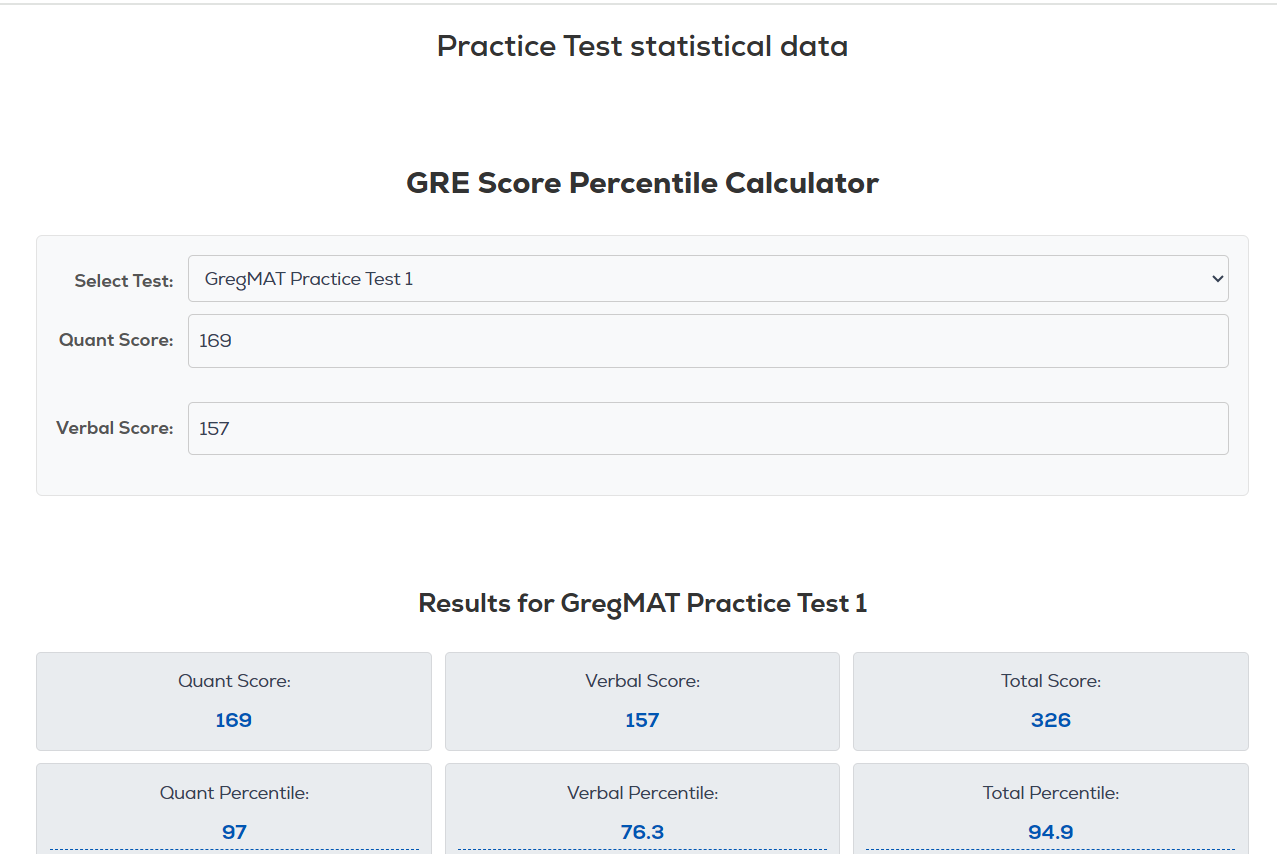Click the "Quant Score:" form label

116,340
